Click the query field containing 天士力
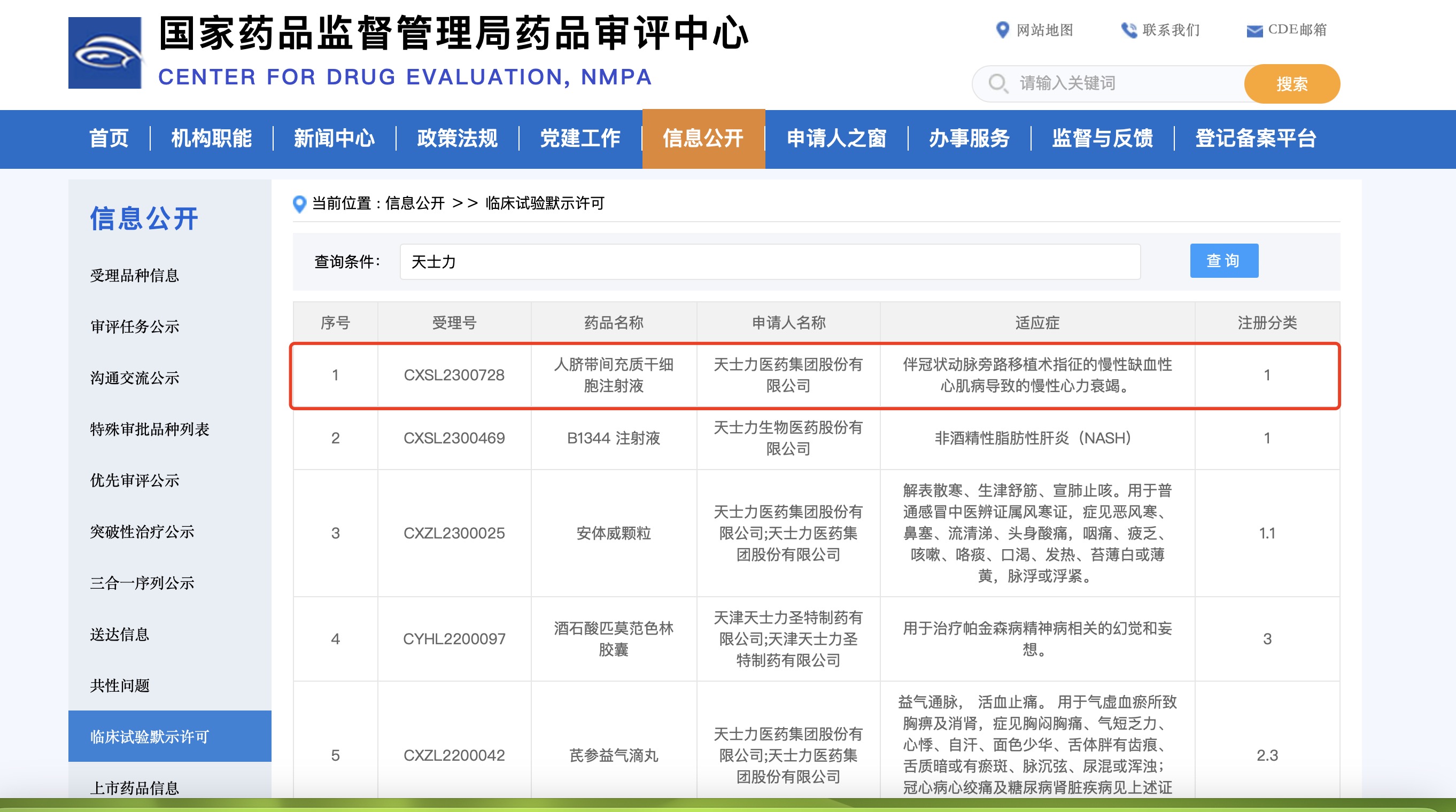 770,262
